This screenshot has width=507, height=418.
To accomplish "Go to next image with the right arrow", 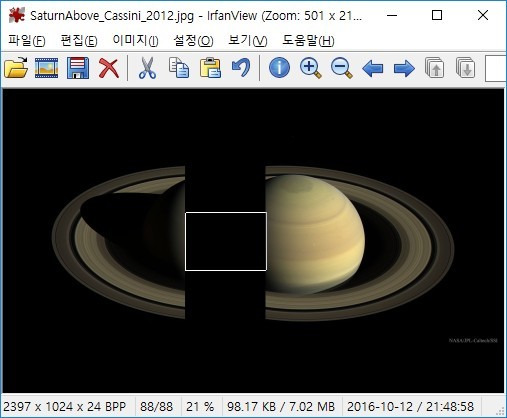I will coord(404,69).
